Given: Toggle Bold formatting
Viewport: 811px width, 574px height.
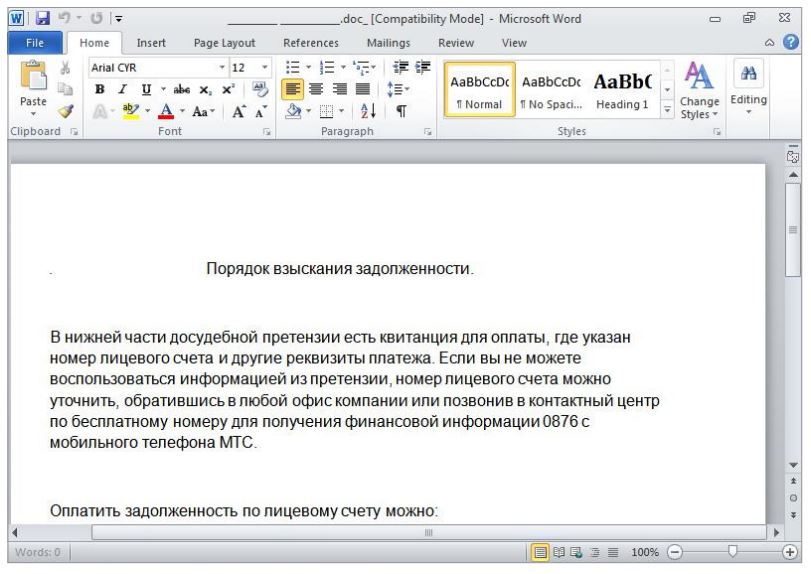Looking at the screenshot, I should pos(100,91).
